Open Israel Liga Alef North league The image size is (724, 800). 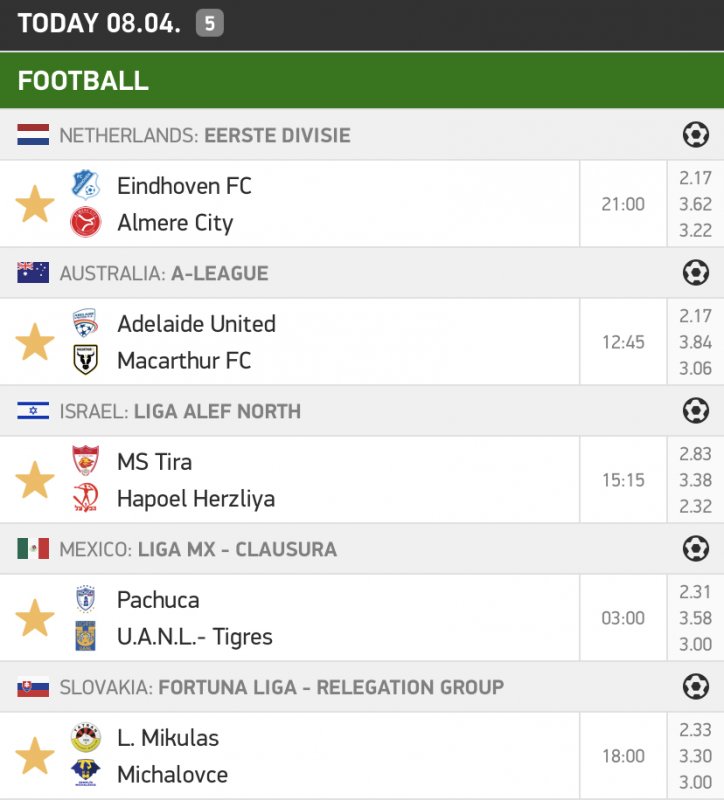[x=180, y=411]
